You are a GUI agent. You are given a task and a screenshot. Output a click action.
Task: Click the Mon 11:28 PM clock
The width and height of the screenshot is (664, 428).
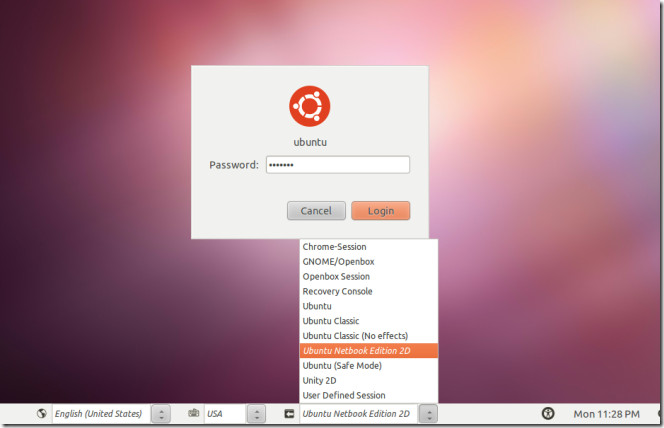(x=606, y=414)
